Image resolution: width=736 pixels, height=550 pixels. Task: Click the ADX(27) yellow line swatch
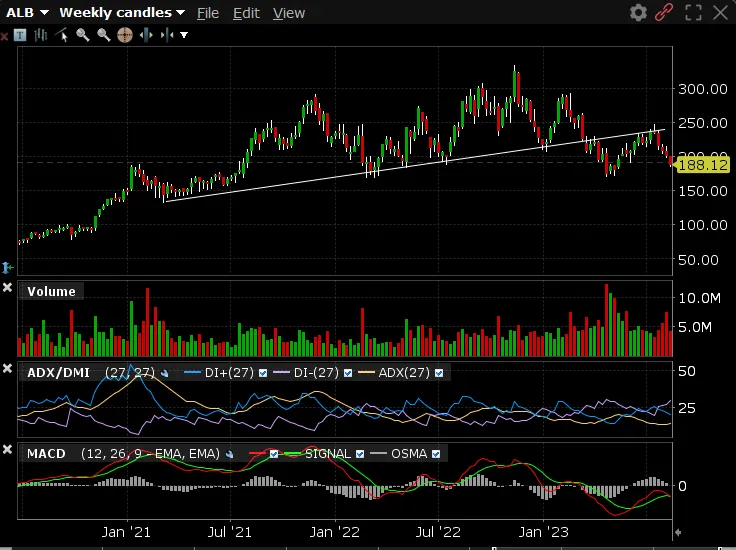(x=367, y=373)
